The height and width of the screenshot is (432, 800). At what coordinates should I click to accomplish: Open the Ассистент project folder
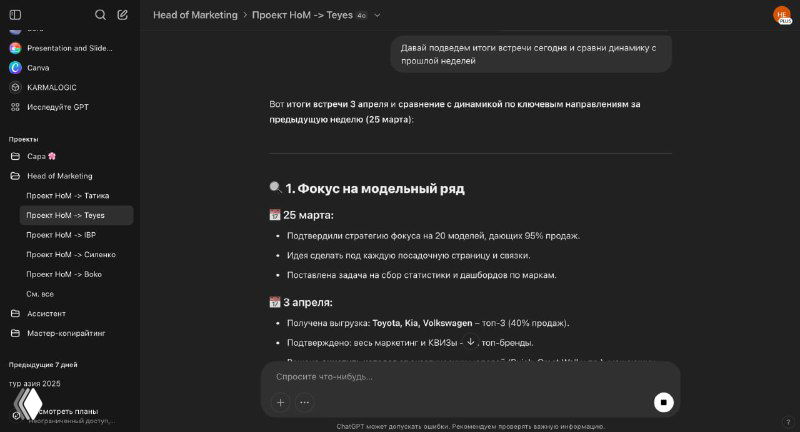pyautogui.click(x=46, y=314)
